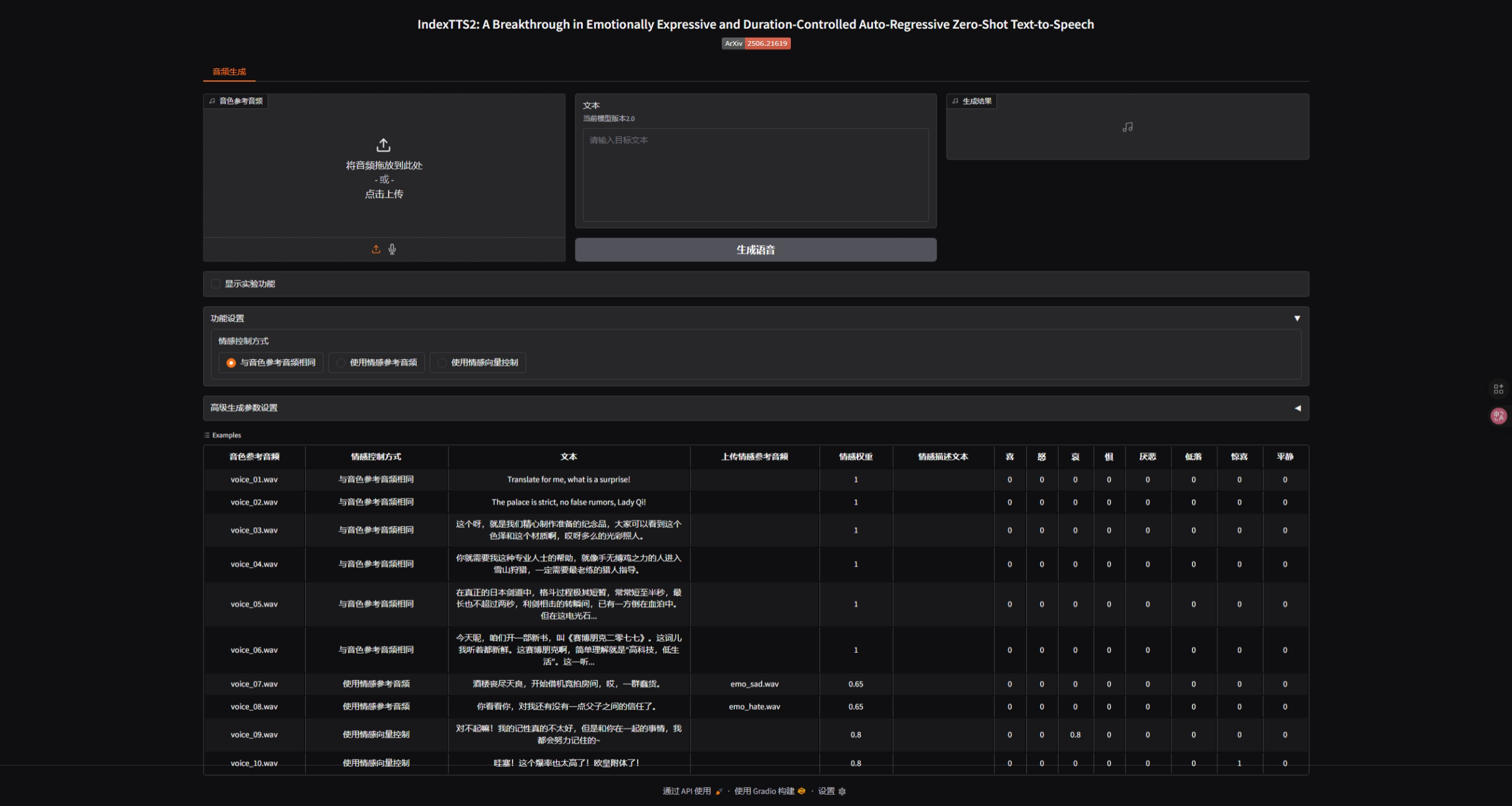Collapse the 功能设置 section arrow
This screenshot has height=806, width=1512.
(1297, 318)
